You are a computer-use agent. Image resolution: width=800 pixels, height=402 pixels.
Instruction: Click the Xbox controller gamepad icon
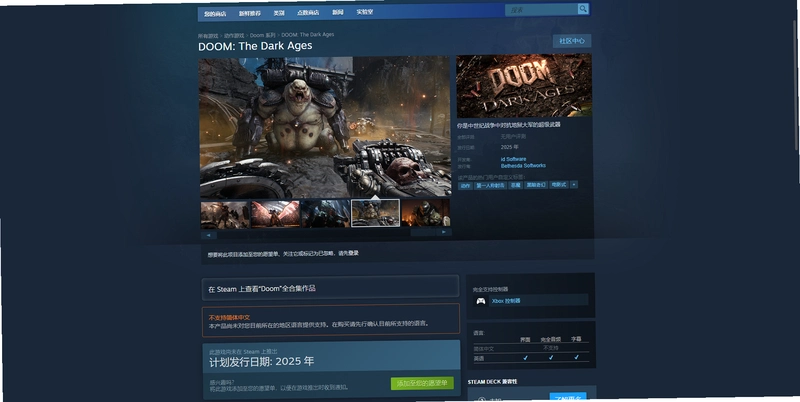[481, 301]
